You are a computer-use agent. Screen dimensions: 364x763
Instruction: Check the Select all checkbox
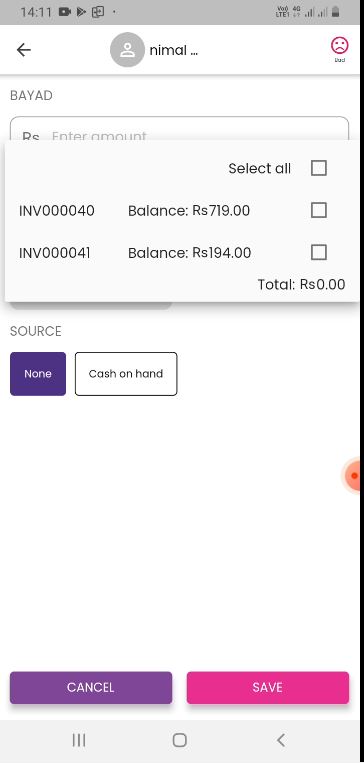click(319, 168)
